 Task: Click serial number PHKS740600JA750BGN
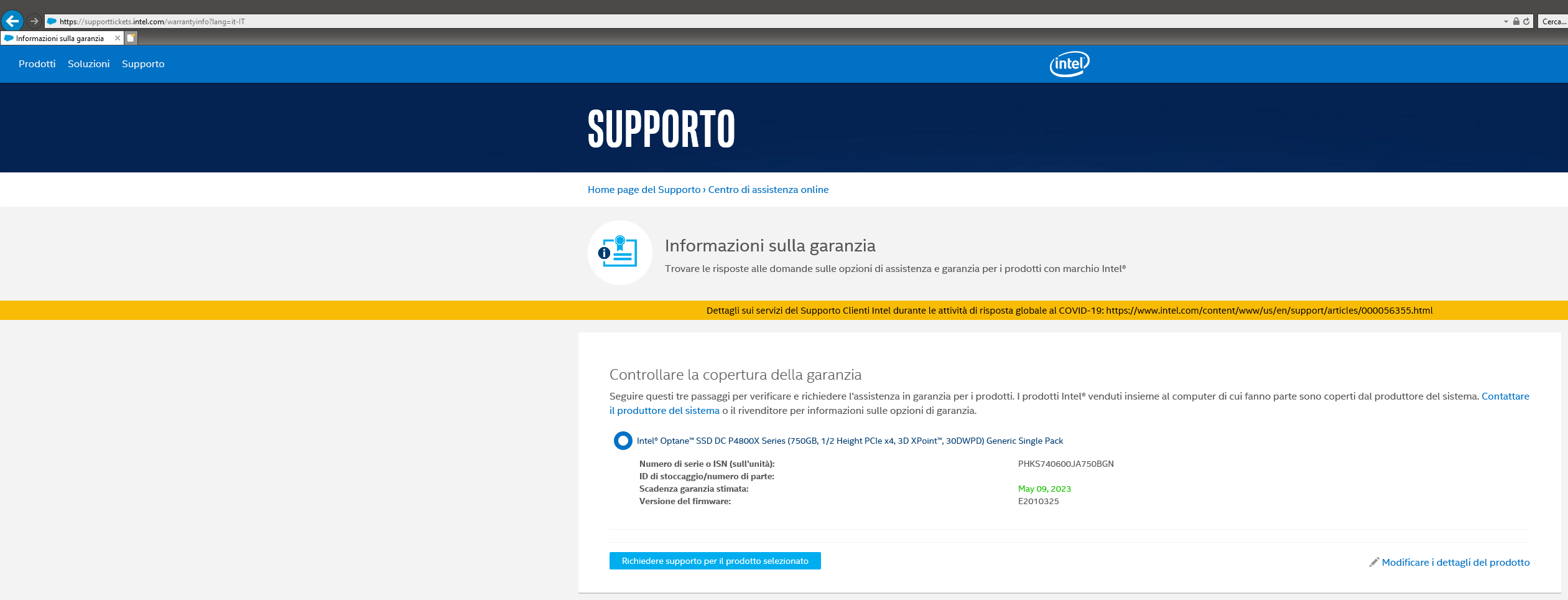pos(1065,464)
